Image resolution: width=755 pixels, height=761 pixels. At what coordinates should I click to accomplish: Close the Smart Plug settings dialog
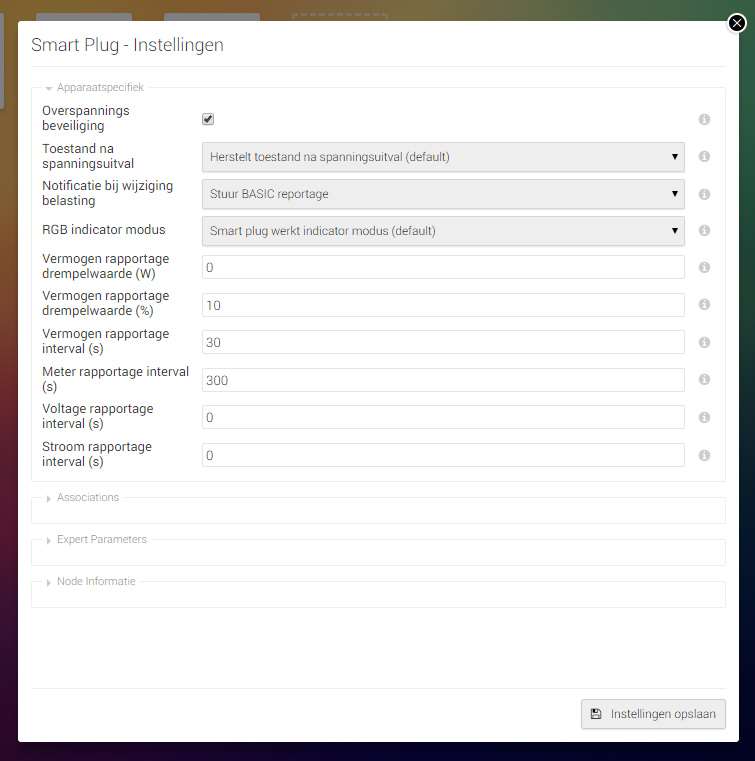pos(737,22)
